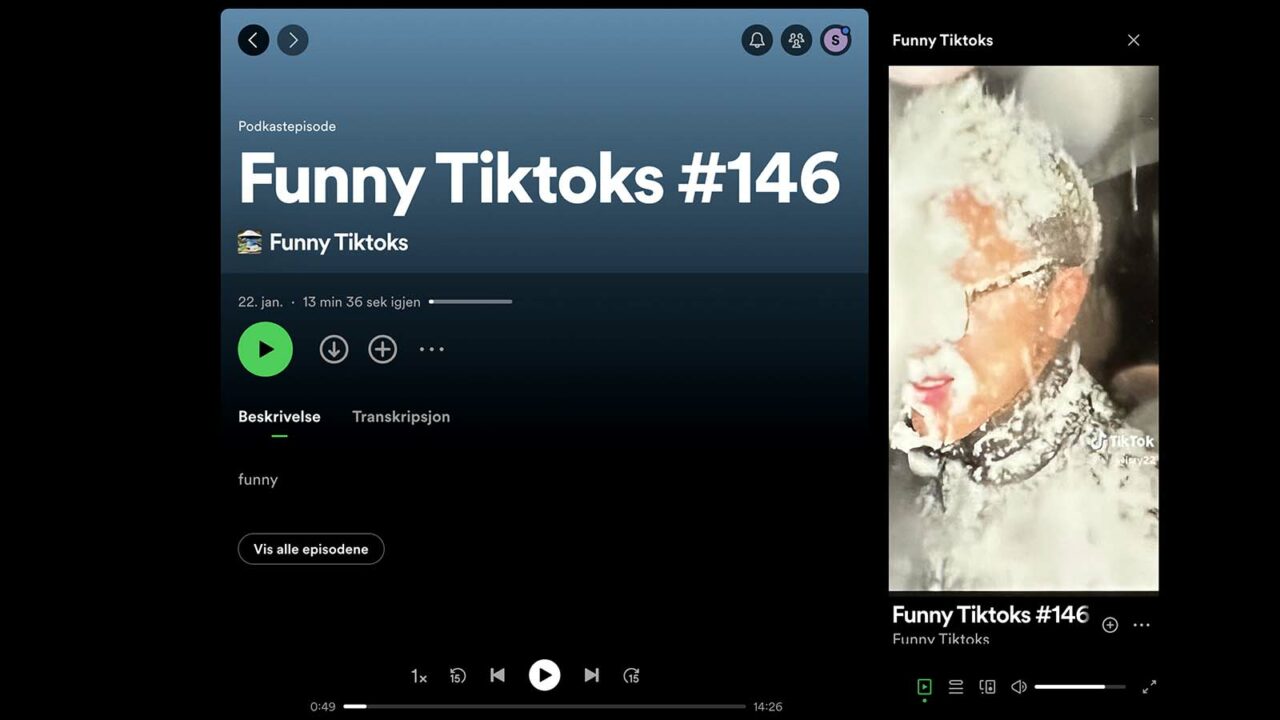This screenshot has width=1280, height=720.
Task: Open the Funny Tiktoks show cover thumbnail
Action: pyautogui.click(x=250, y=242)
